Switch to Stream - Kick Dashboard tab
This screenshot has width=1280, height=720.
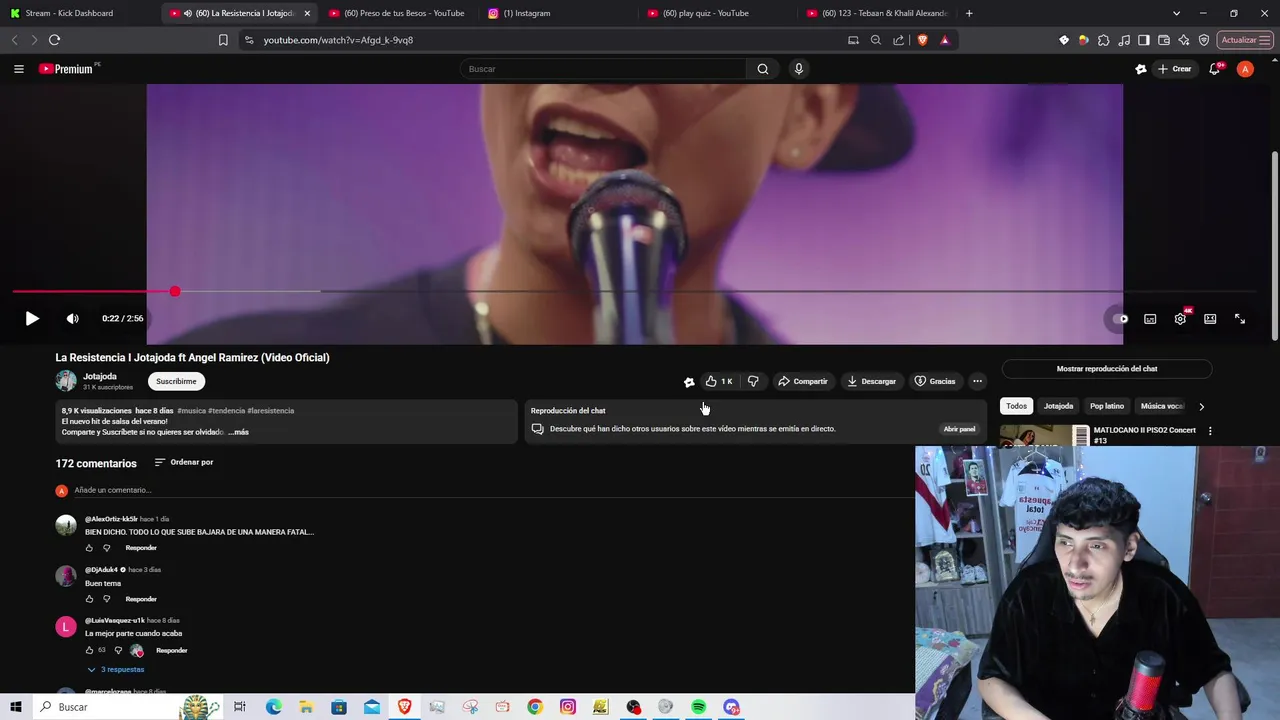click(x=80, y=13)
